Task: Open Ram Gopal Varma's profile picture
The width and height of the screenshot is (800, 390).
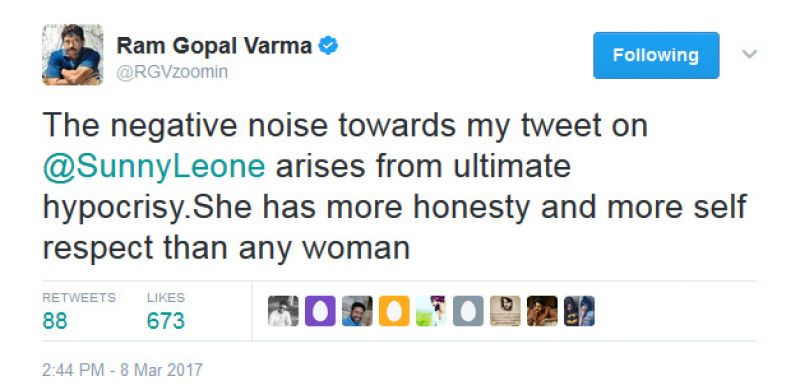Action: pos(72,55)
